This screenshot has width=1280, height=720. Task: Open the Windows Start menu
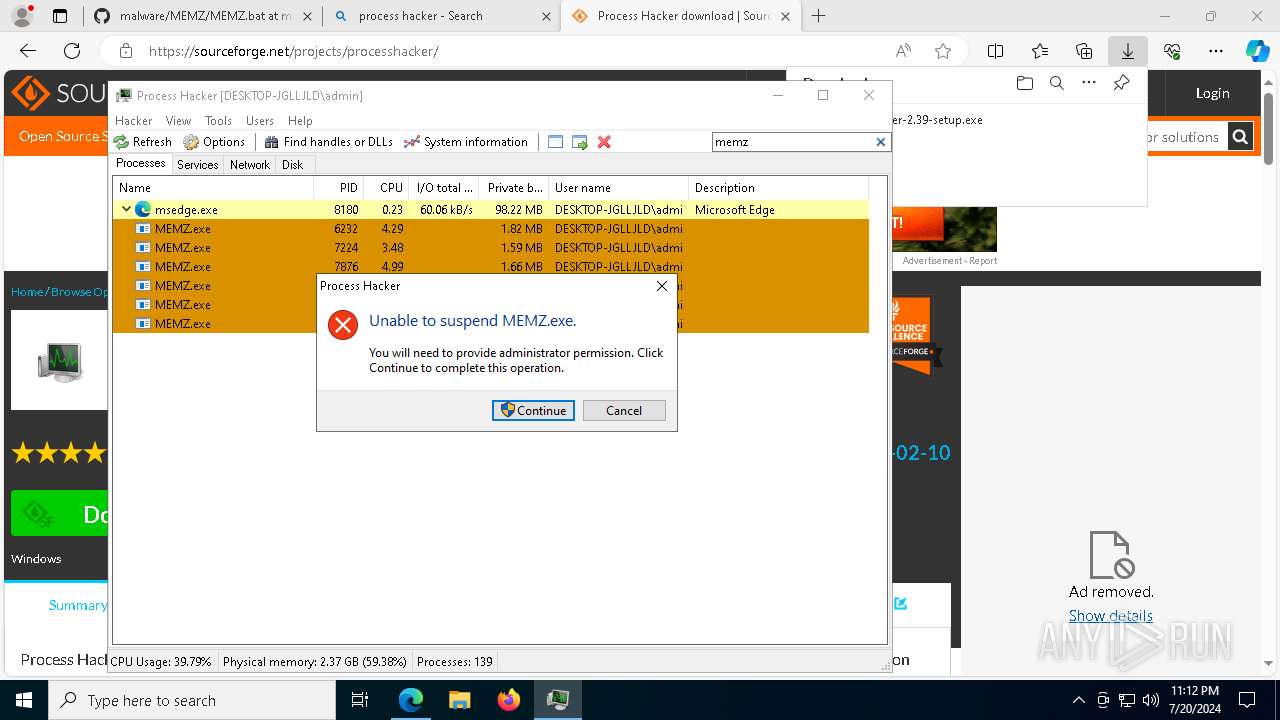tap(23, 700)
